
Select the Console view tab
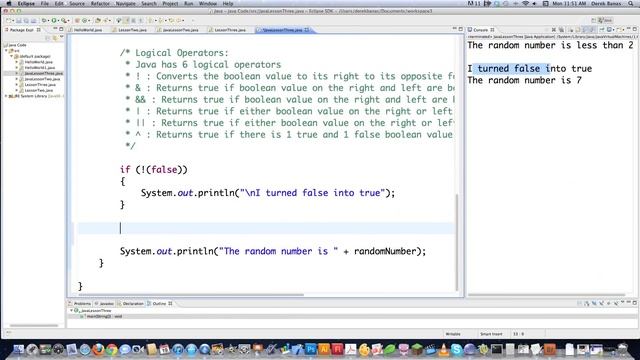tap(480, 30)
